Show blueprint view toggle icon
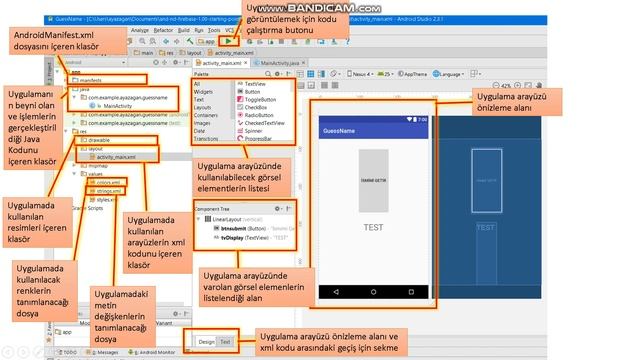640x360 pixels. (x=311, y=74)
